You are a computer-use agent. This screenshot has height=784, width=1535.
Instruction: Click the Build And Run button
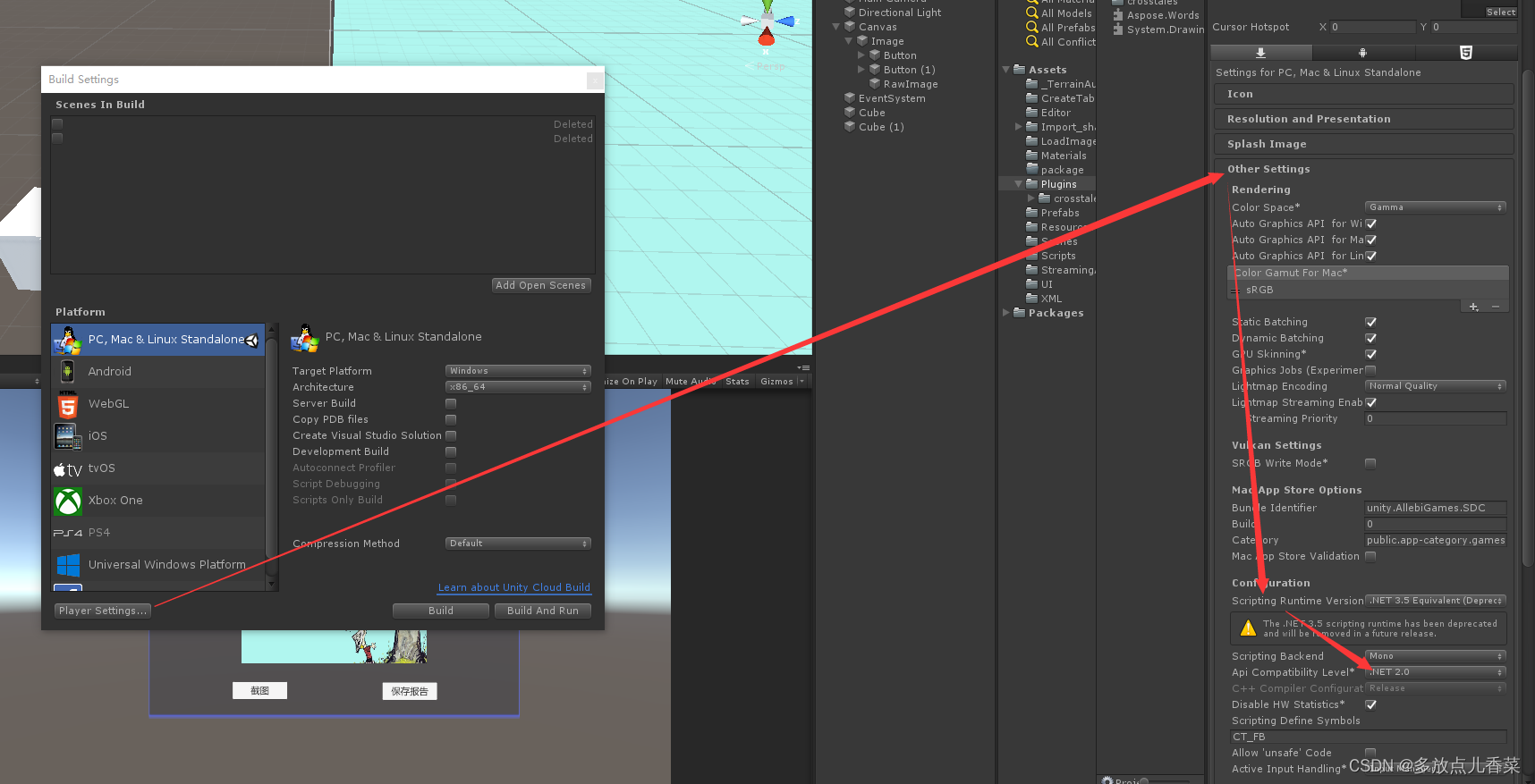[542, 611]
